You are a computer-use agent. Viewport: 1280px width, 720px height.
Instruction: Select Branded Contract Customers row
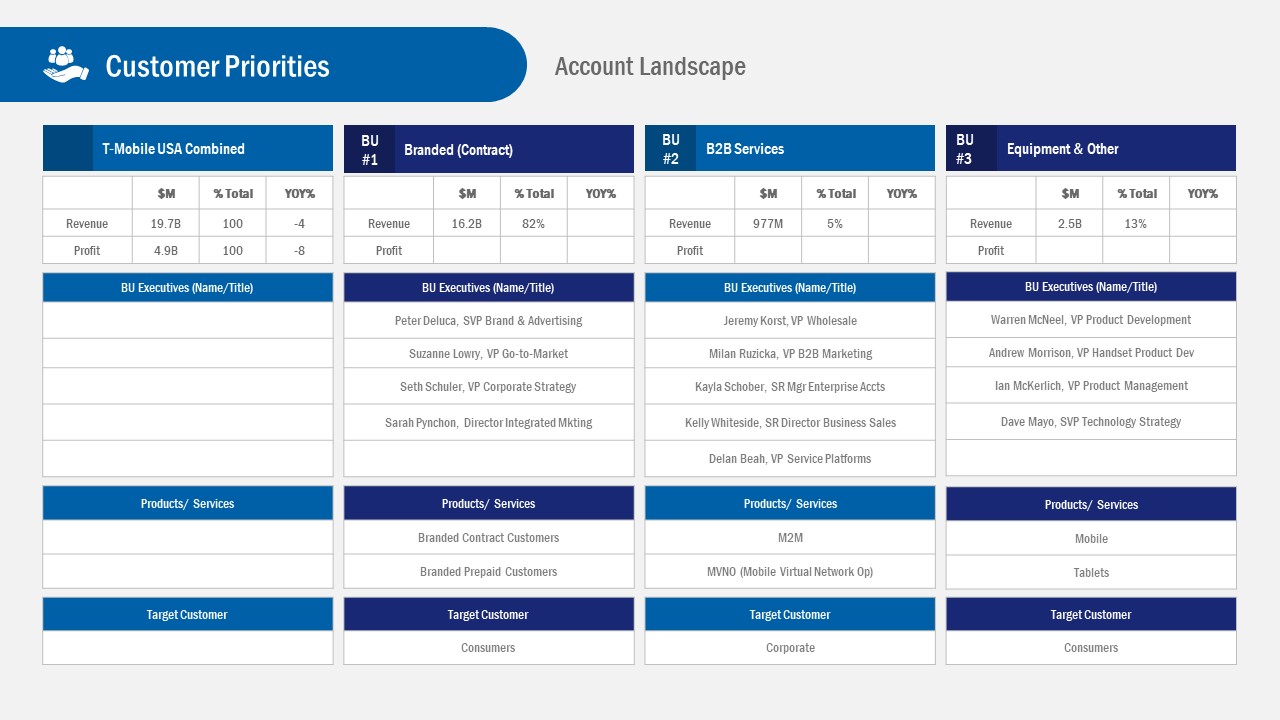(x=489, y=538)
